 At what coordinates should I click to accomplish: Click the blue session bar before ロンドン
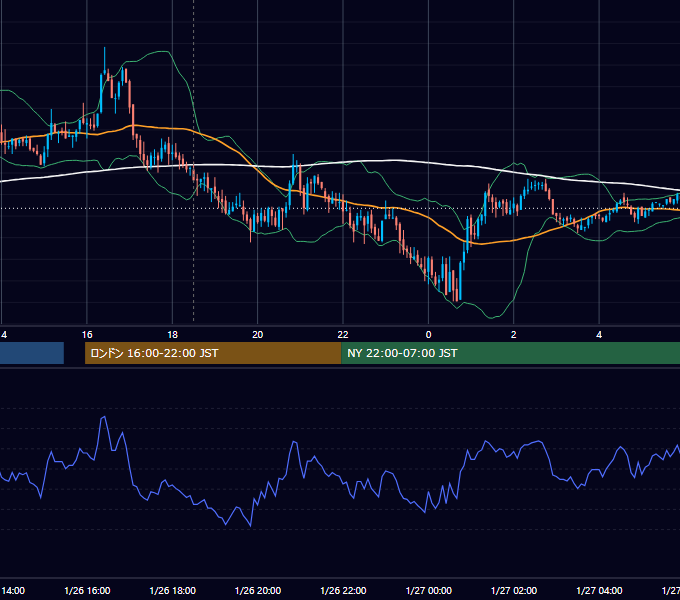[32, 353]
